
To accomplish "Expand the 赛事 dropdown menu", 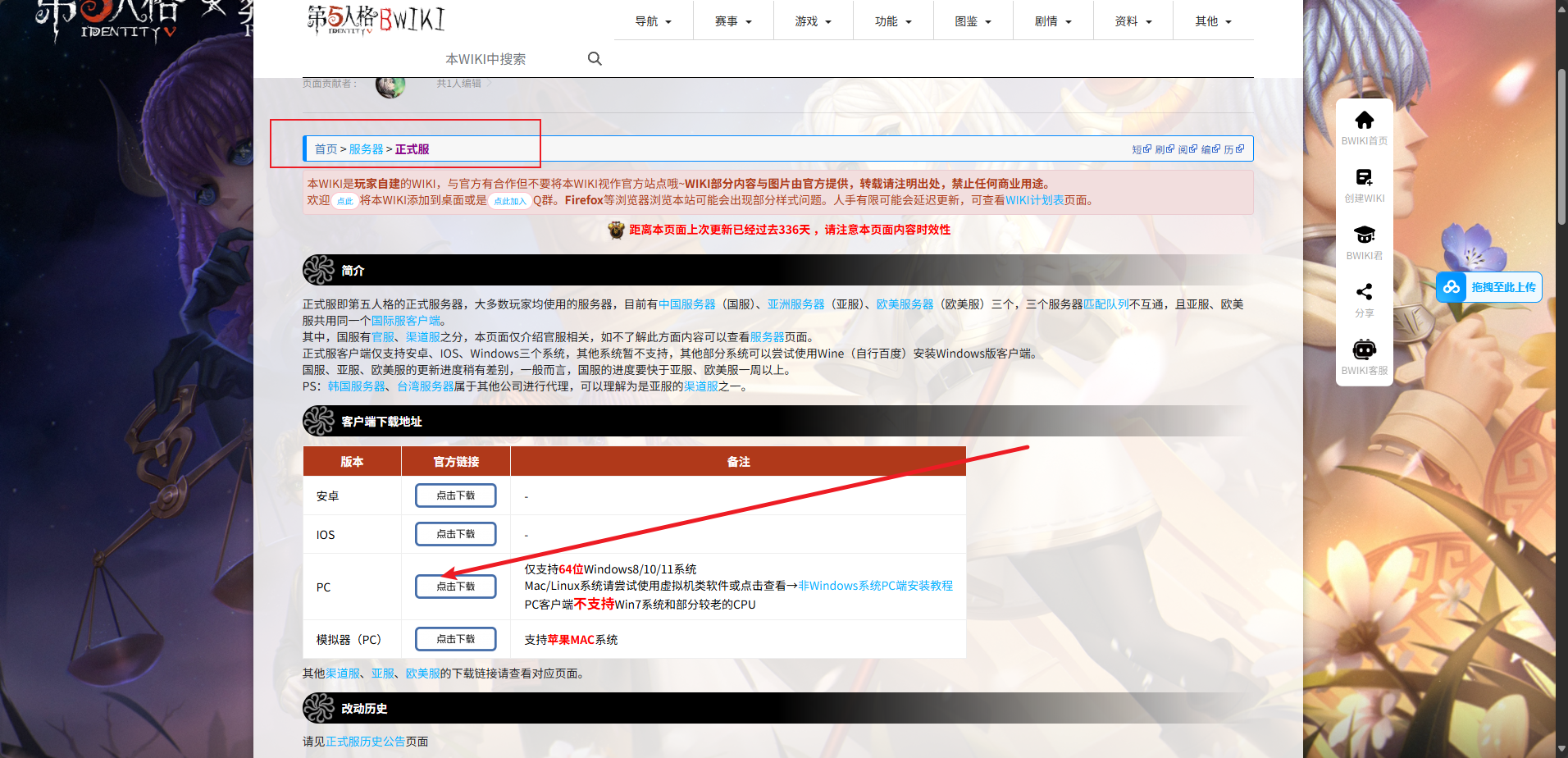I will [x=733, y=21].
